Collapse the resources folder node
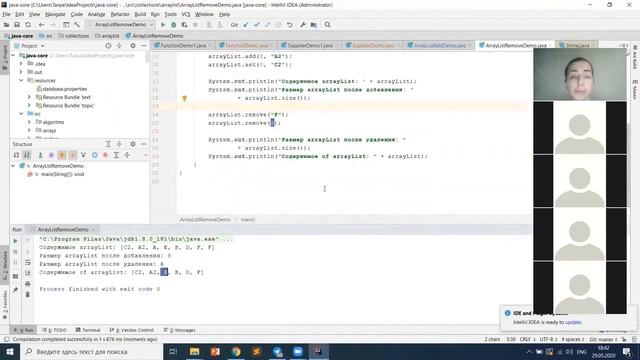640x360 pixels. point(21,80)
